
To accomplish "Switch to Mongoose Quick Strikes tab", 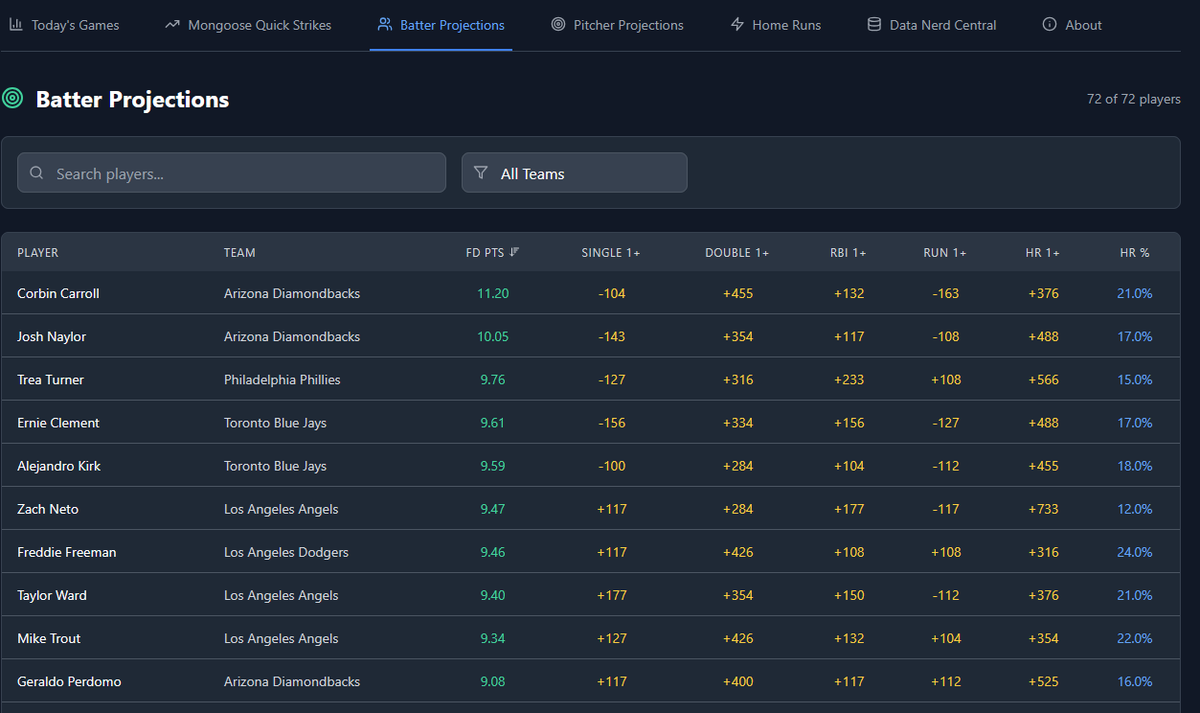I will coord(248,25).
